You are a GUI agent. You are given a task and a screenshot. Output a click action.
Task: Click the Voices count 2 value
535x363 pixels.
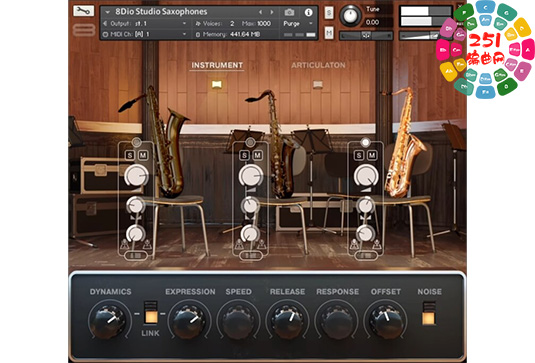232,24
